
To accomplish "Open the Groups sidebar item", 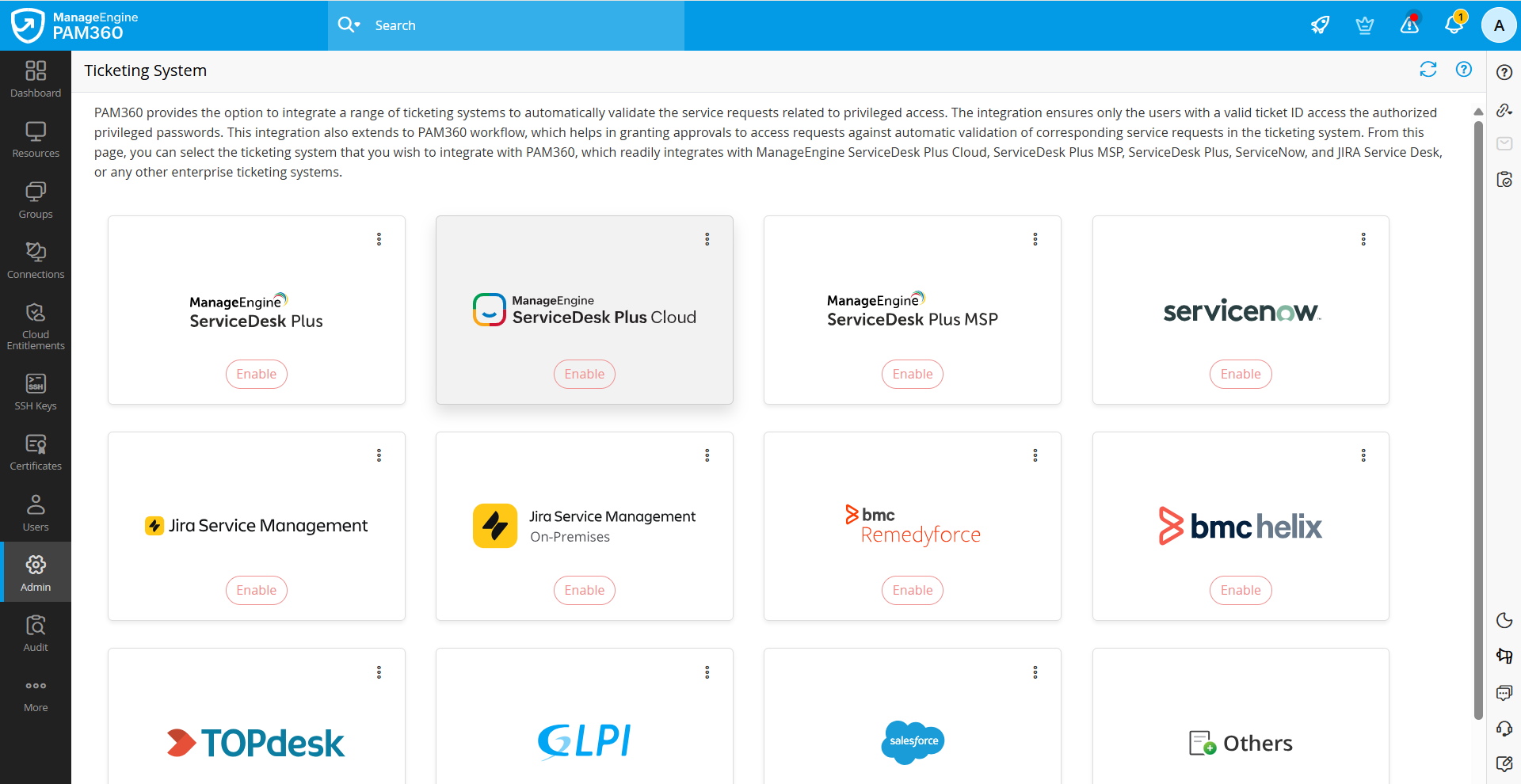I will [x=36, y=201].
